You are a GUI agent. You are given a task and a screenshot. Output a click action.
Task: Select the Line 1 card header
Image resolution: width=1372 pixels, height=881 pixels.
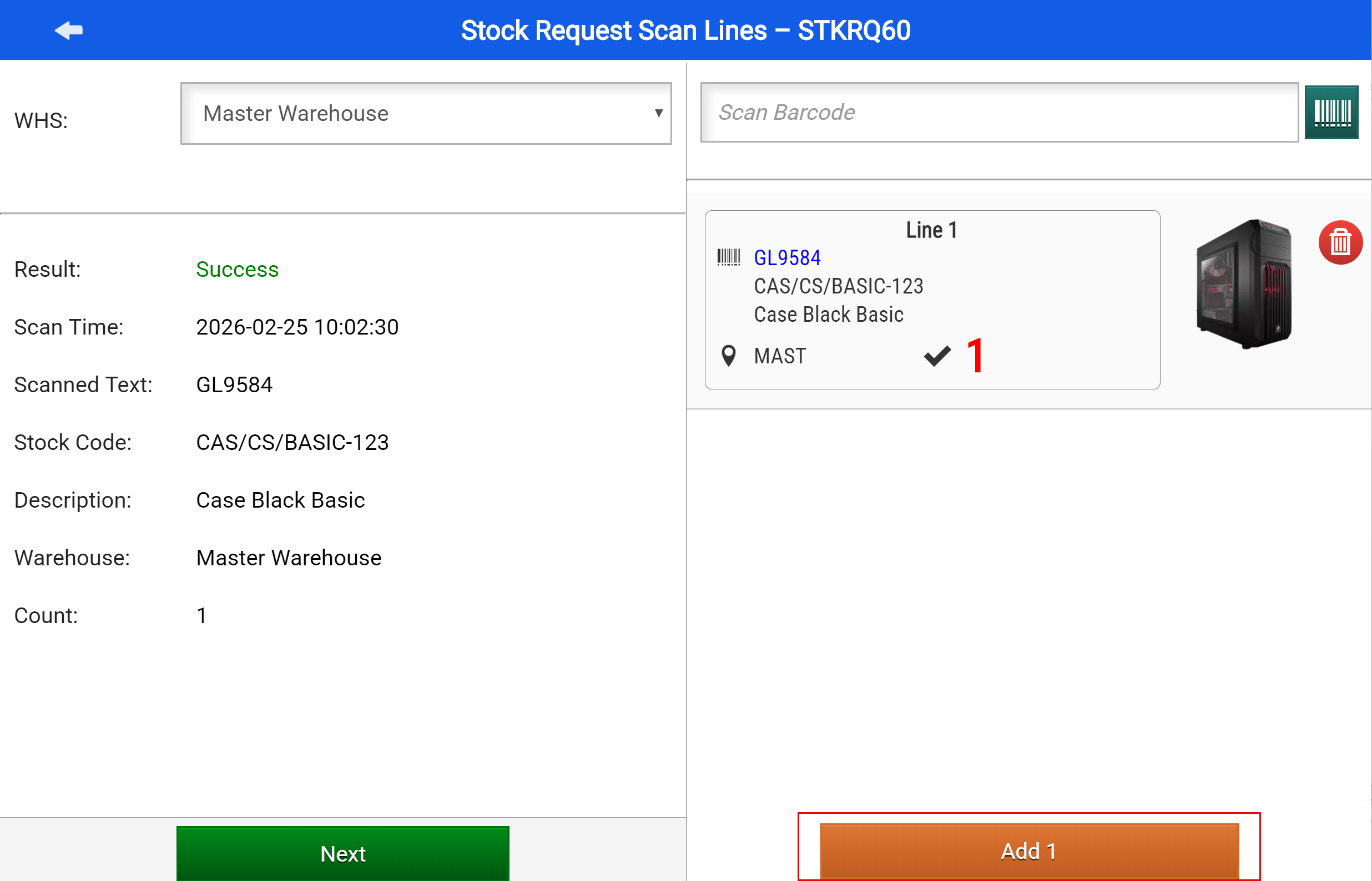pos(931,230)
